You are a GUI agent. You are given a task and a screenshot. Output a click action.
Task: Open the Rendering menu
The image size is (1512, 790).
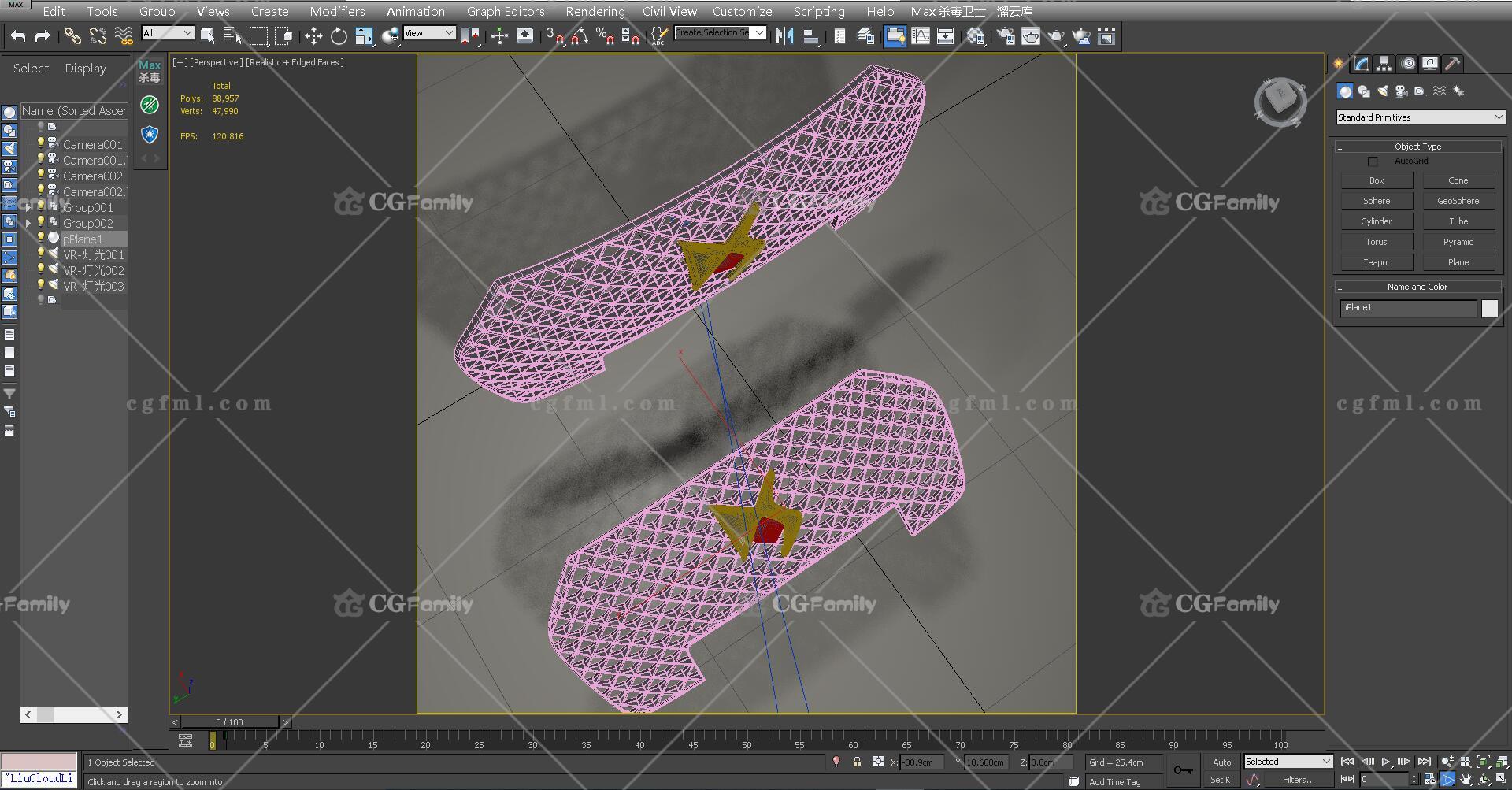(595, 11)
